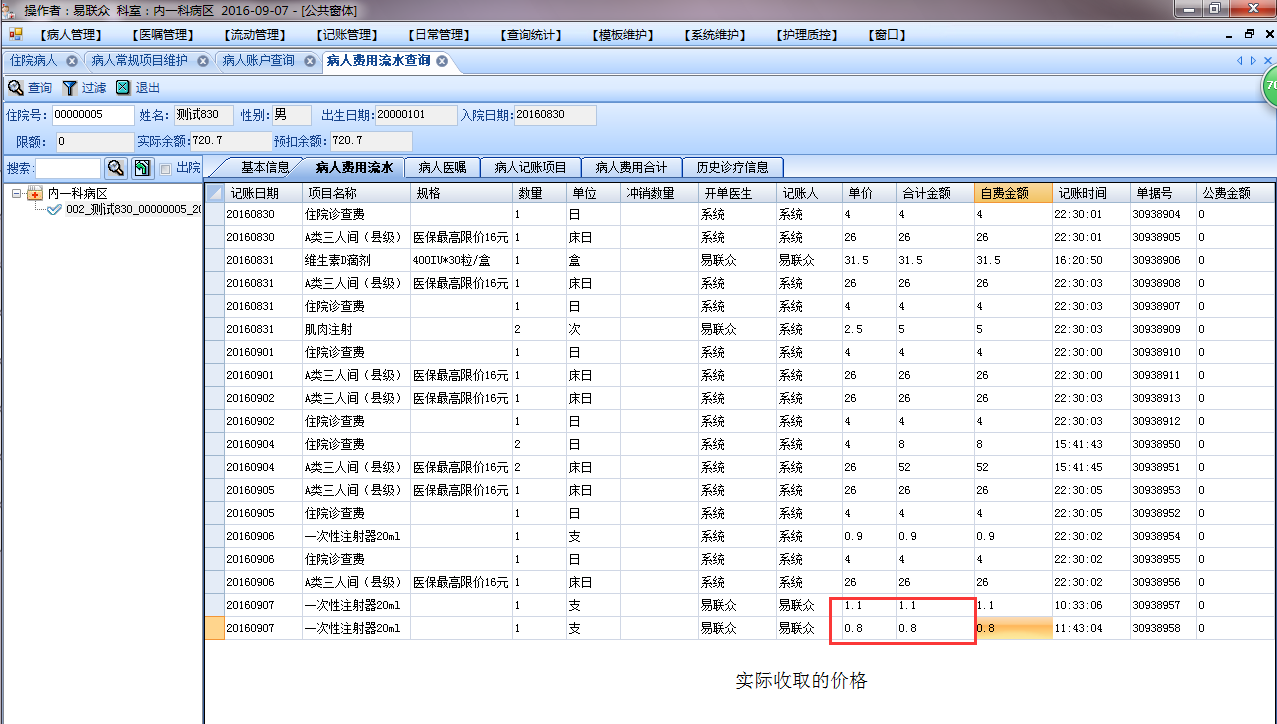1277x724 pixels.
Task: Collapse the 内一科病区 tree node
Action: pyautogui.click(x=17, y=193)
